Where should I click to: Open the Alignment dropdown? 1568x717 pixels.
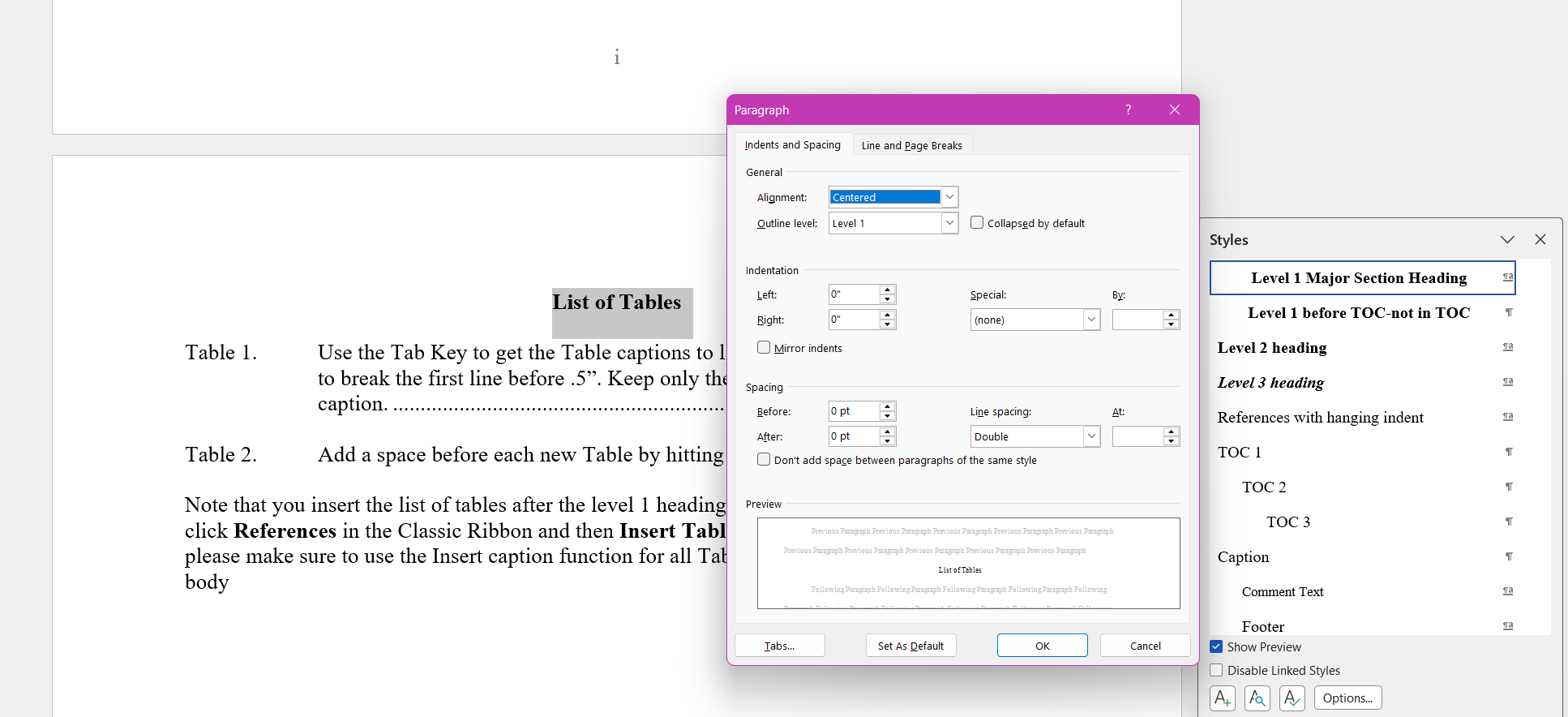[x=949, y=197]
